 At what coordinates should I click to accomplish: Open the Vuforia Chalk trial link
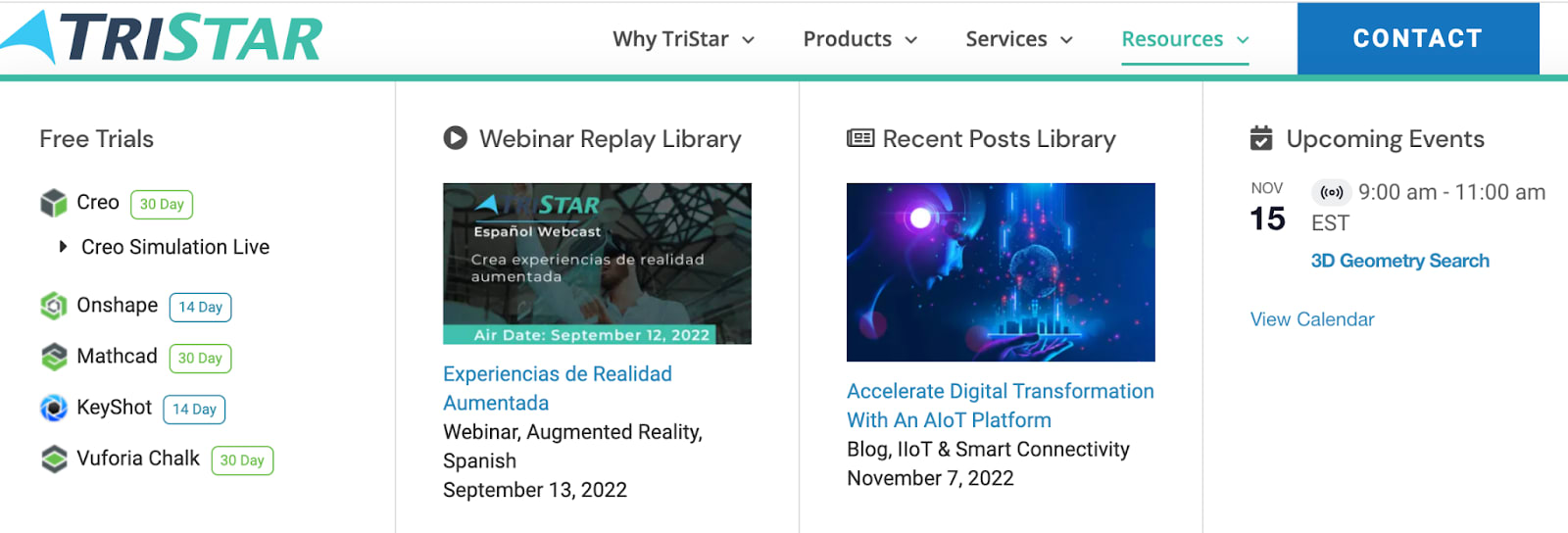(x=138, y=458)
